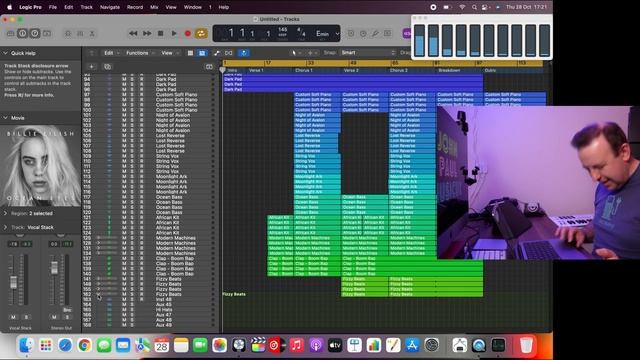Open the Mix menu
This screenshot has height=360, width=640.
(154, 7)
